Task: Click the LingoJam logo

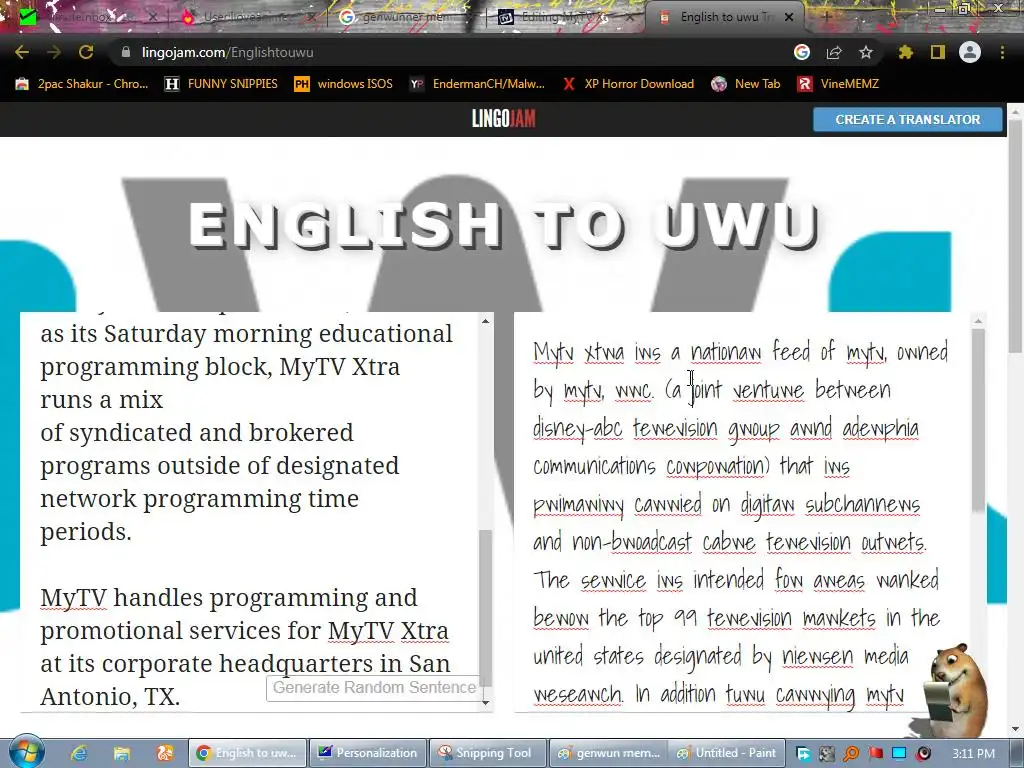Action: [x=504, y=119]
